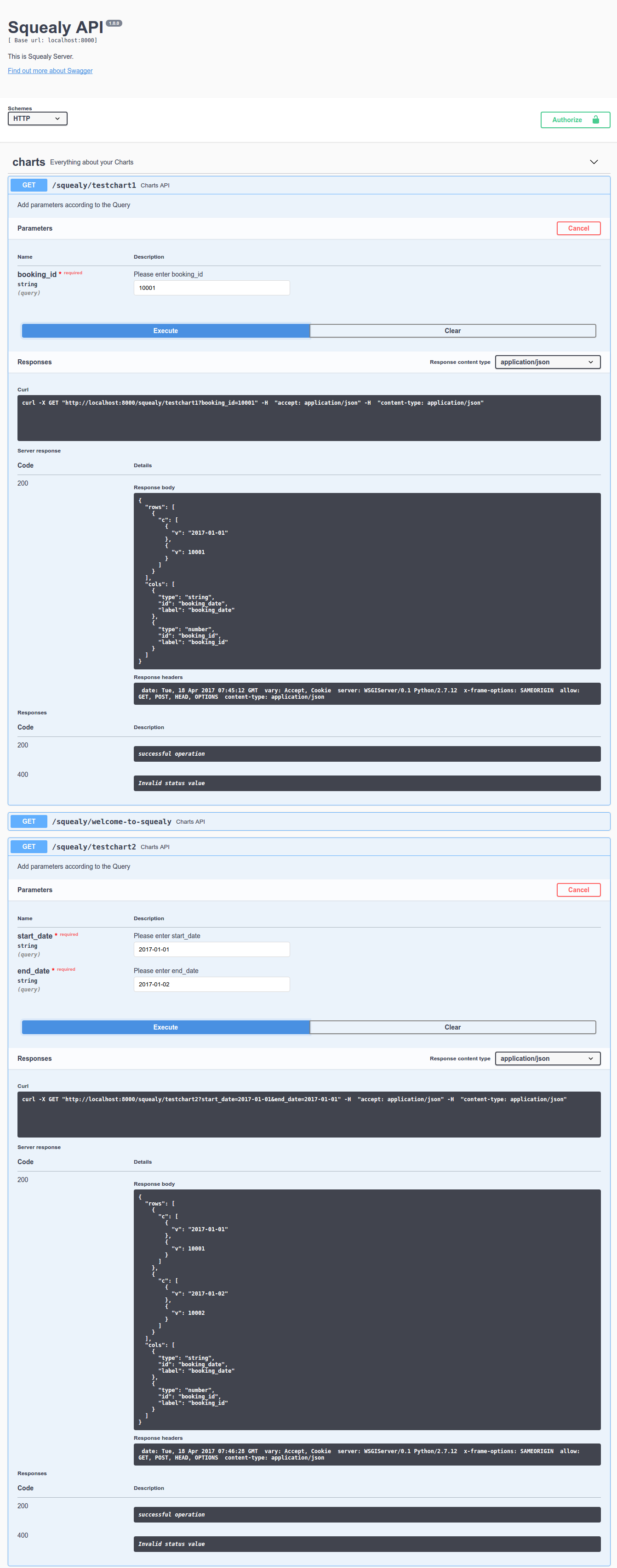617x1568 pixels.
Task: Click testchart1 'Invalid status value' description
Action: tap(367, 783)
